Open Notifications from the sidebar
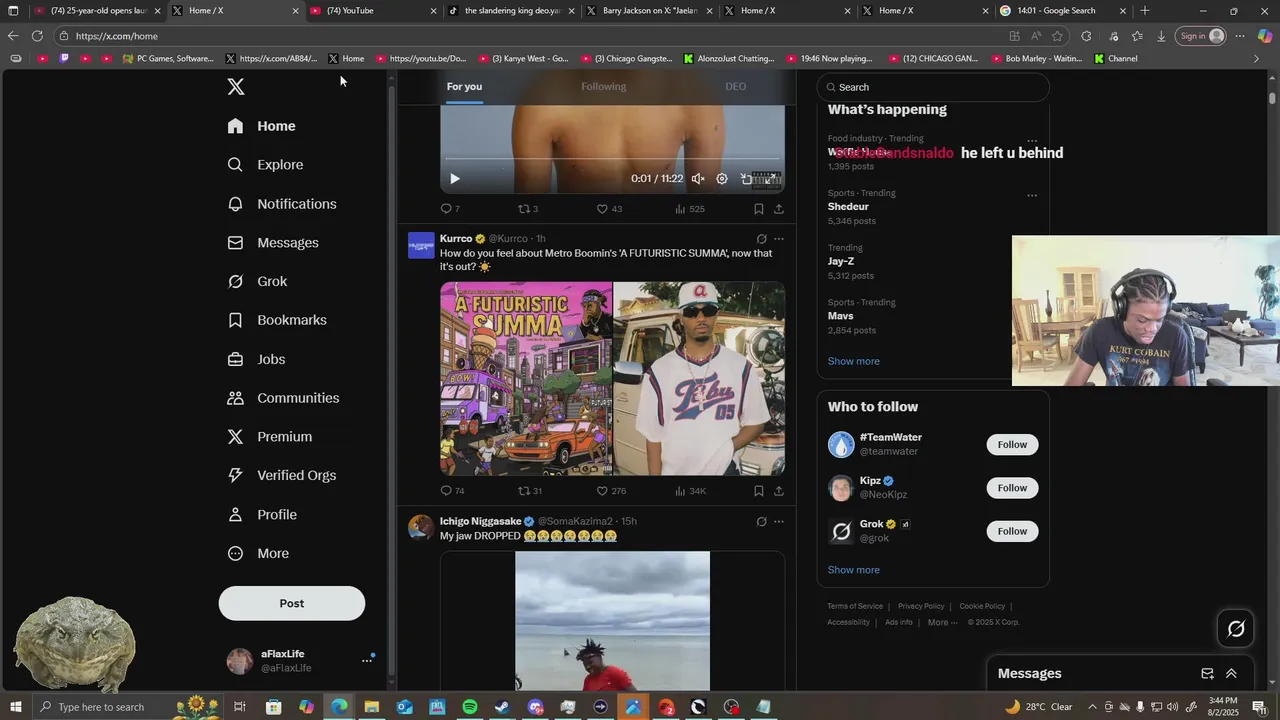This screenshot has height=720, width=1280. pos(283,204)
